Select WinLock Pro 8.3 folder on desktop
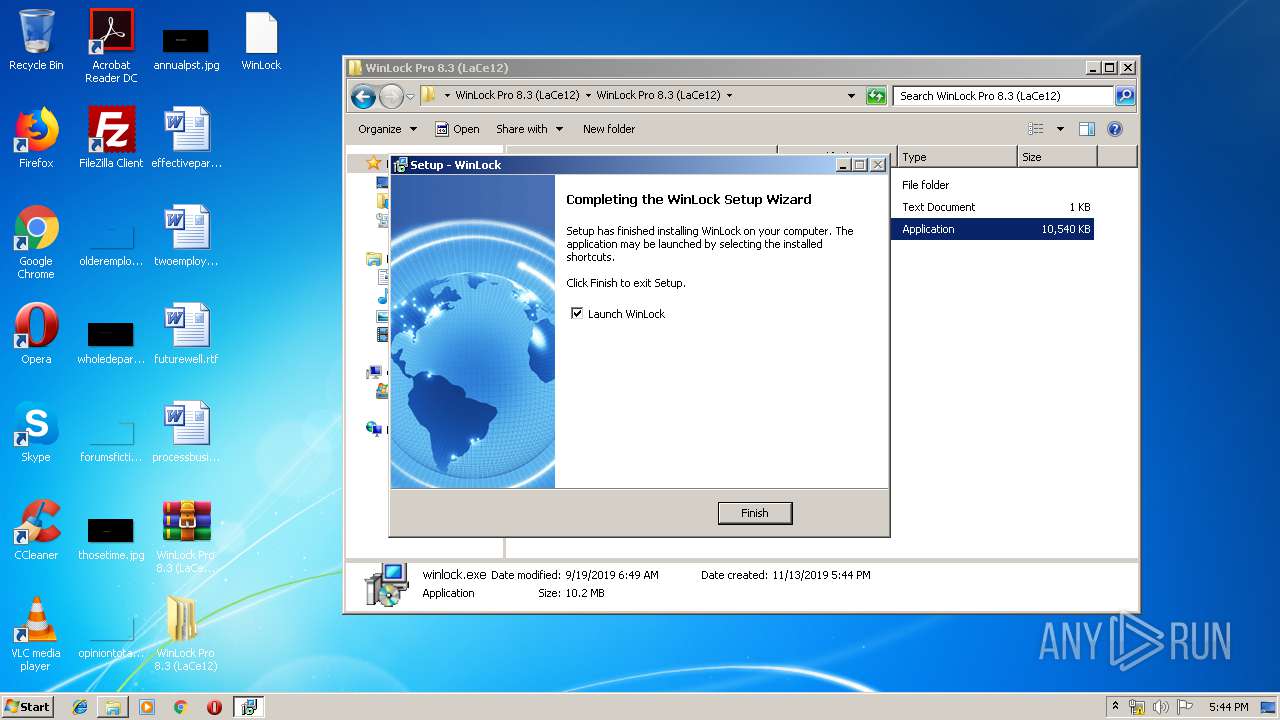Screen dimensions: 1280x720 point(186,635)
